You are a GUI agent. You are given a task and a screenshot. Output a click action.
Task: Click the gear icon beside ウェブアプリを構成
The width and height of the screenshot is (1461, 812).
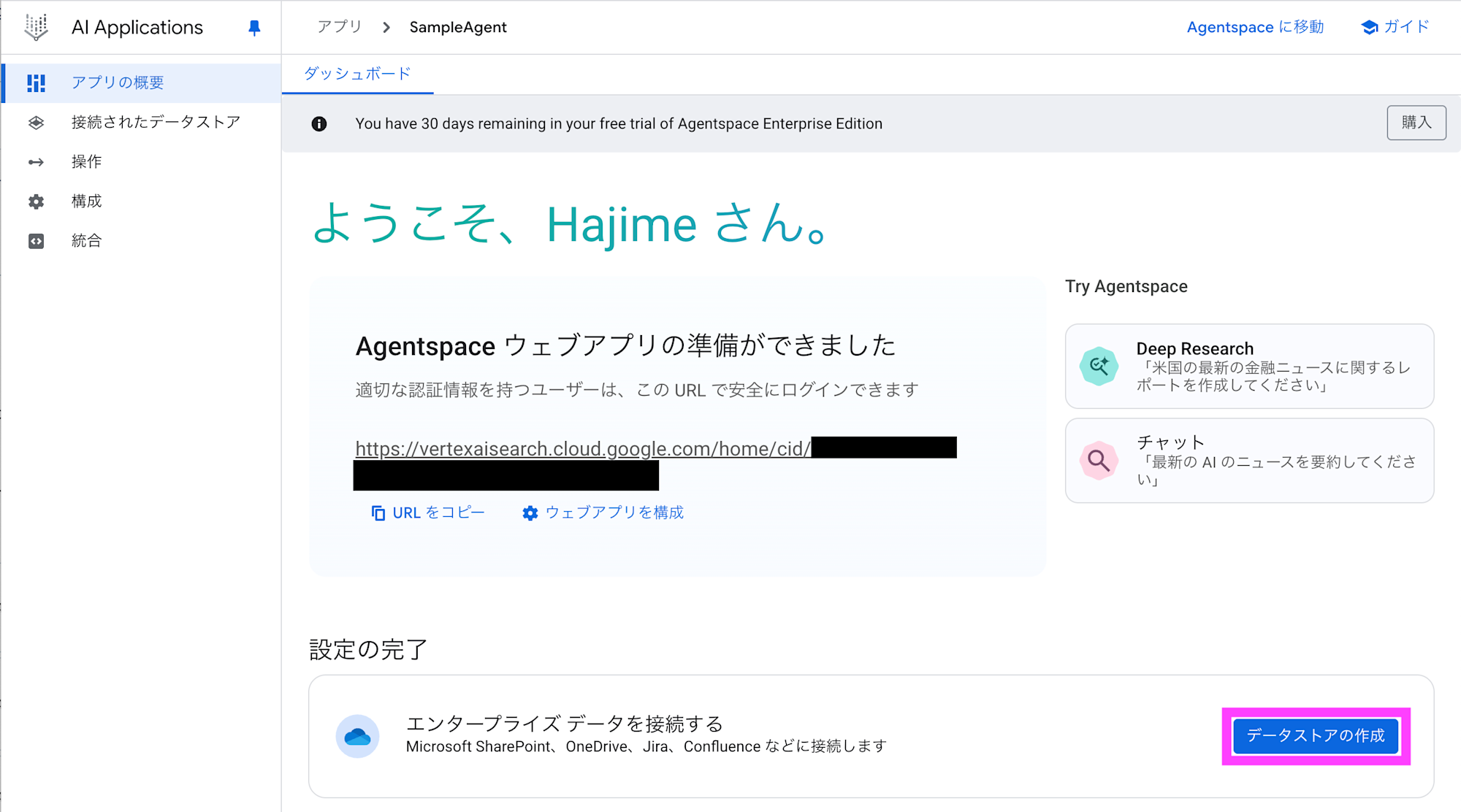530,513
